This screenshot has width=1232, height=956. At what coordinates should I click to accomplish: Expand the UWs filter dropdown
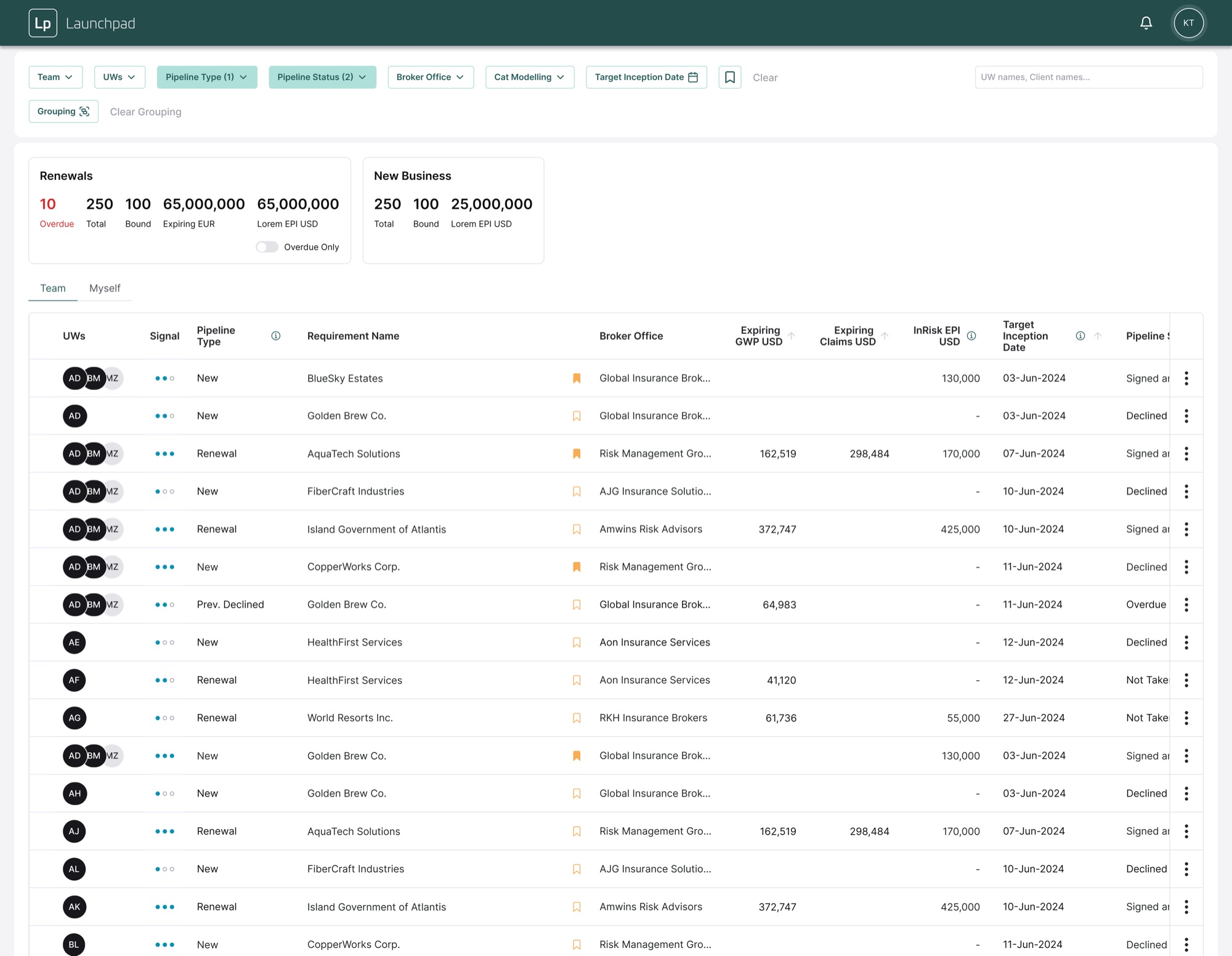pyautogui.click(x=120, y=77)
